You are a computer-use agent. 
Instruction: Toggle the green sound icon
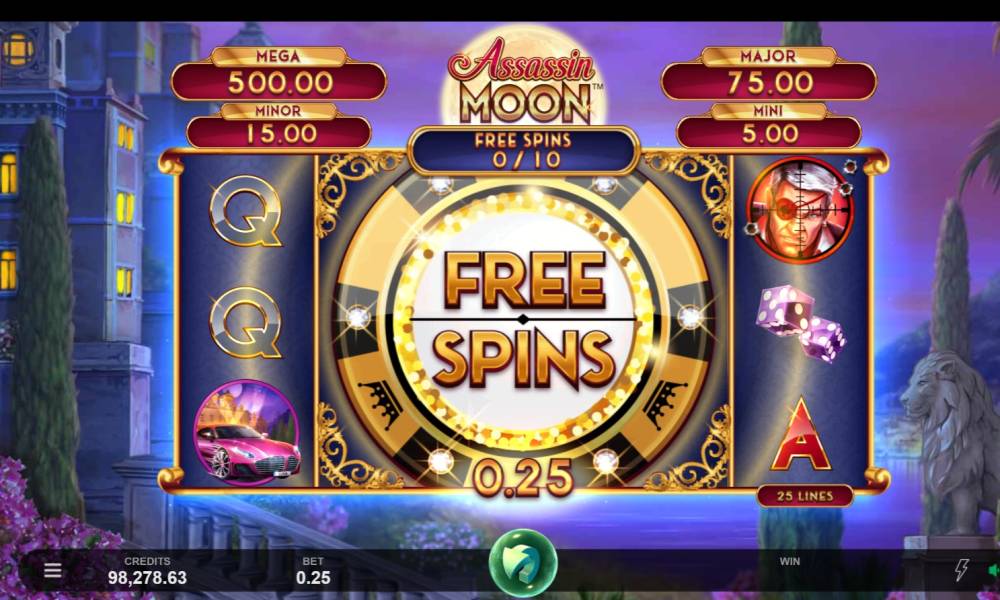point(994,570)
